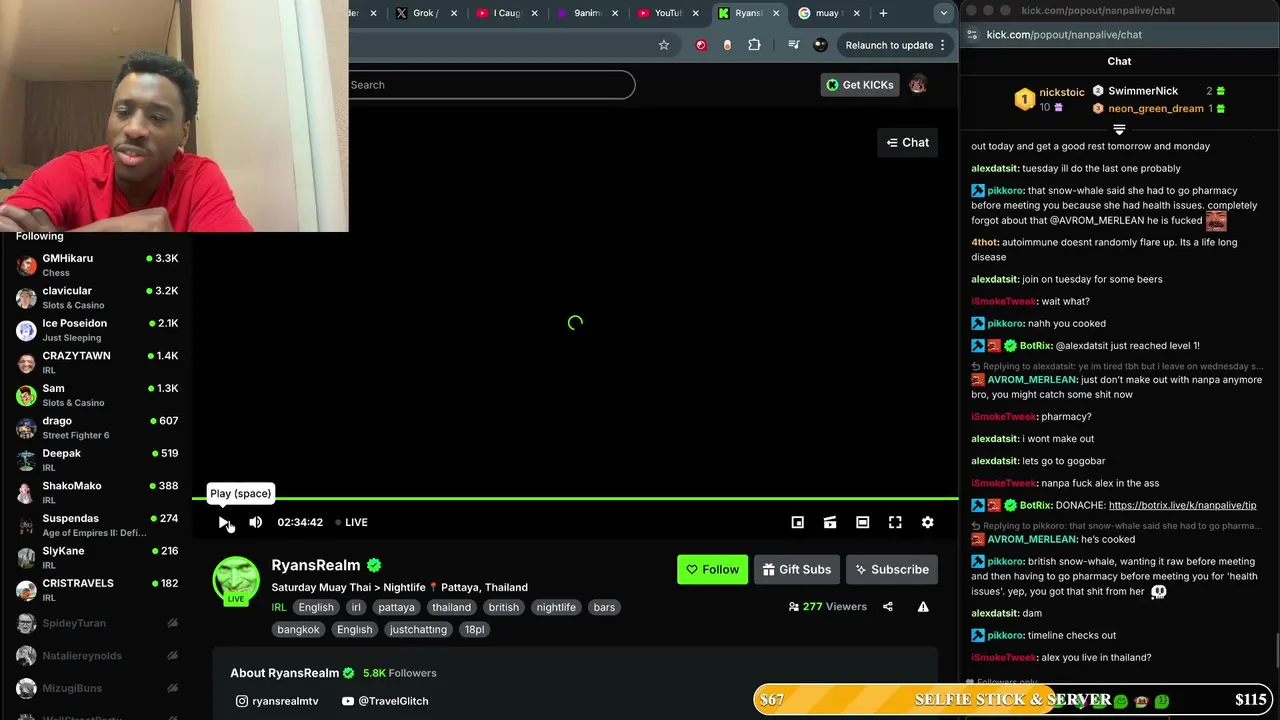The width and height of the screenshot is (1280, 720).
Task: Open Suspendas channel in Following list
Action: 97,525
